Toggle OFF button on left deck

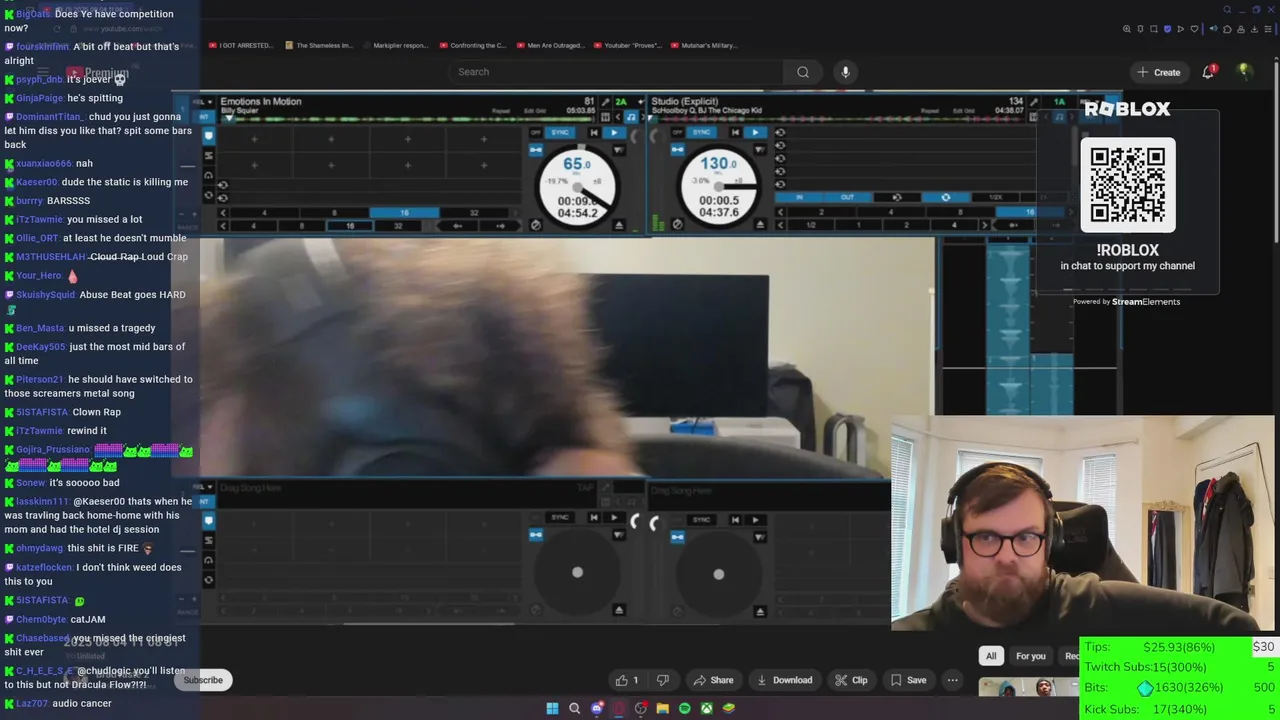pos(536,132)
